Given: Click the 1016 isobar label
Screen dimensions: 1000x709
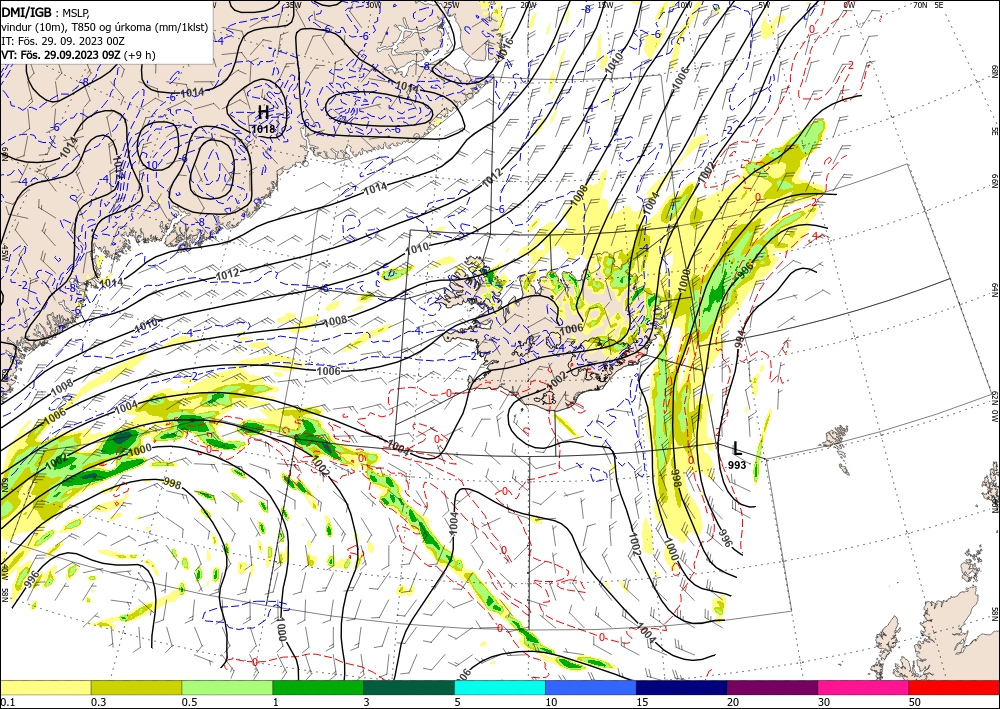Looking at the screenshot, I should 504,50.
